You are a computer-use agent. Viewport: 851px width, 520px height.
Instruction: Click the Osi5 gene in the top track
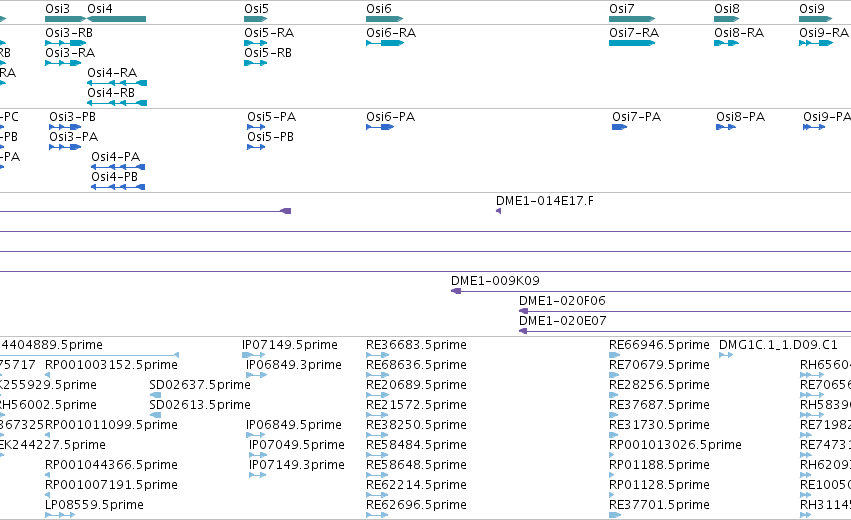tap(256, 19)
